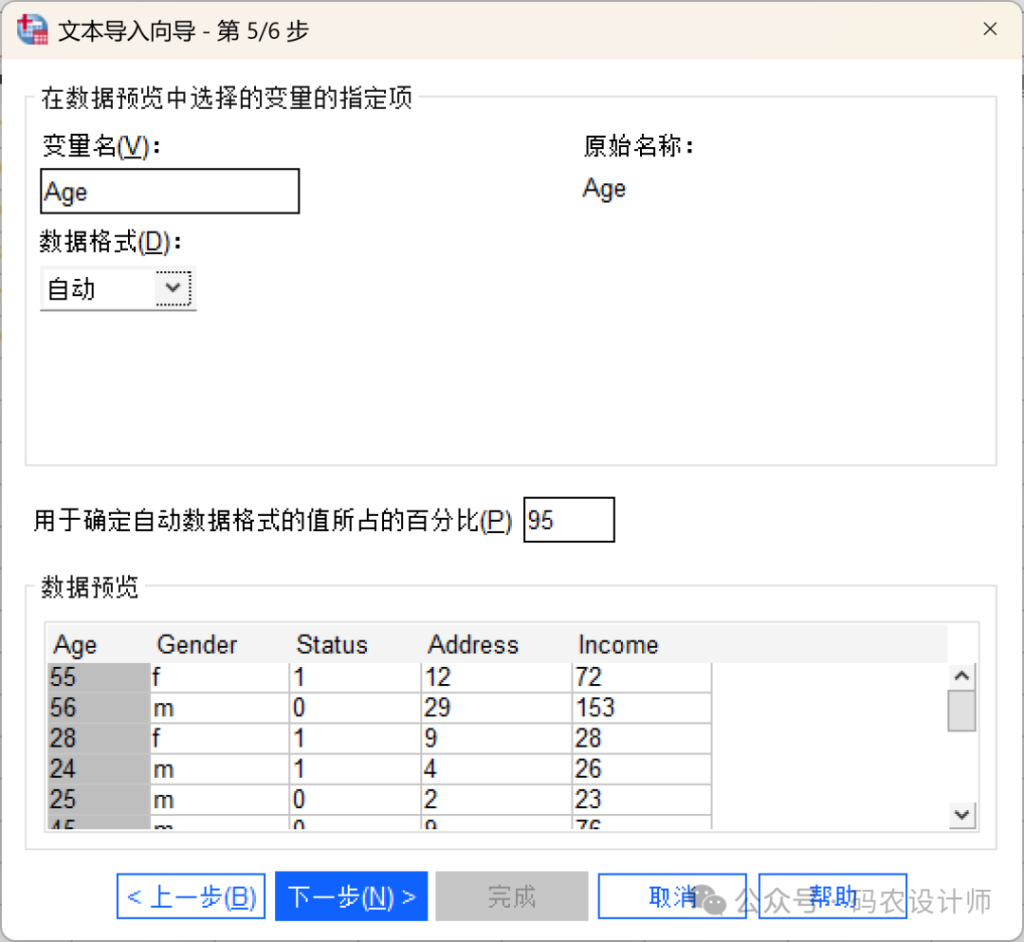This screenshot has height=942, width=1024.
Task: Select the Gender column header in preview
Action: point(197,645)
